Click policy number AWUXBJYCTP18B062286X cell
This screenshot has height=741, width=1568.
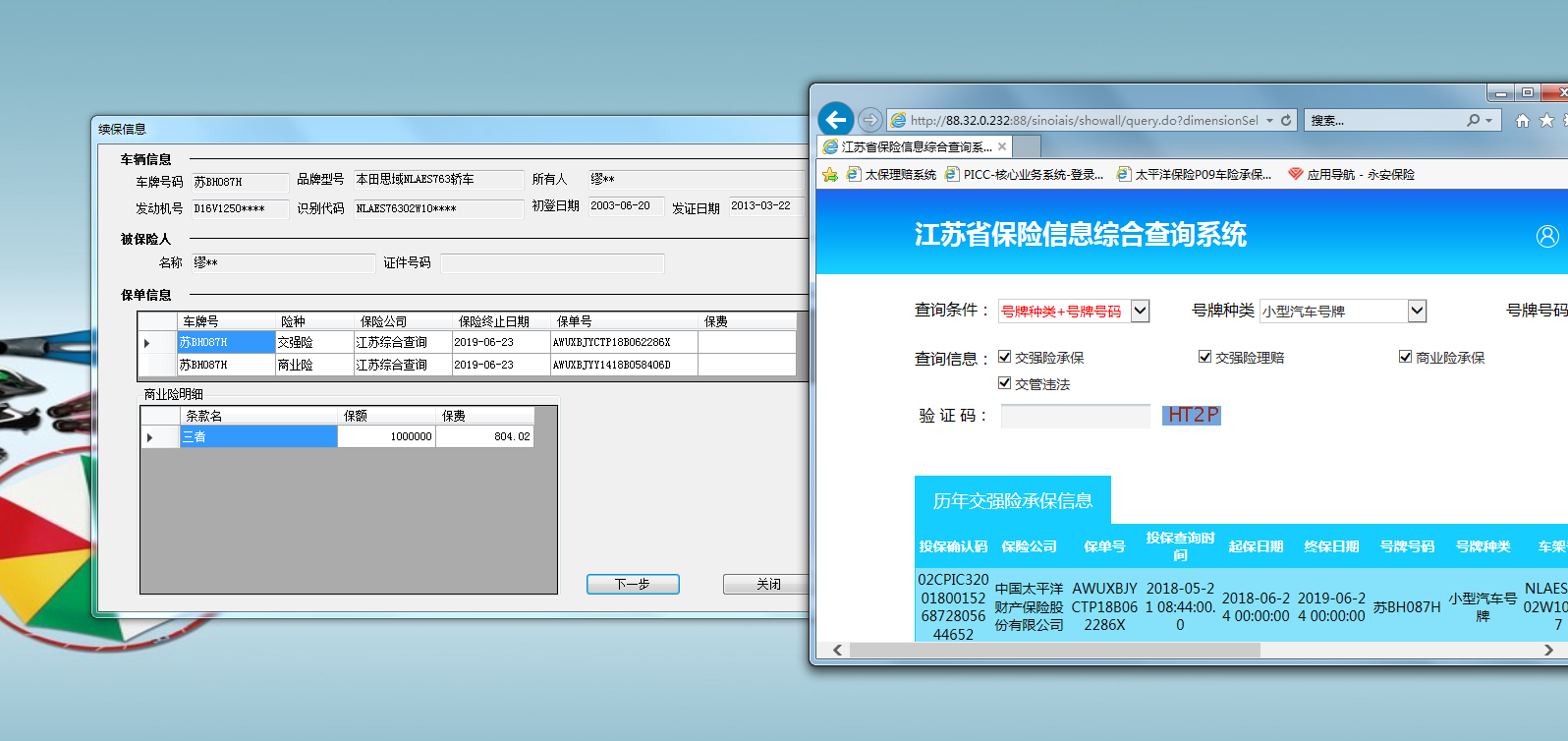[x=624, y=342]
